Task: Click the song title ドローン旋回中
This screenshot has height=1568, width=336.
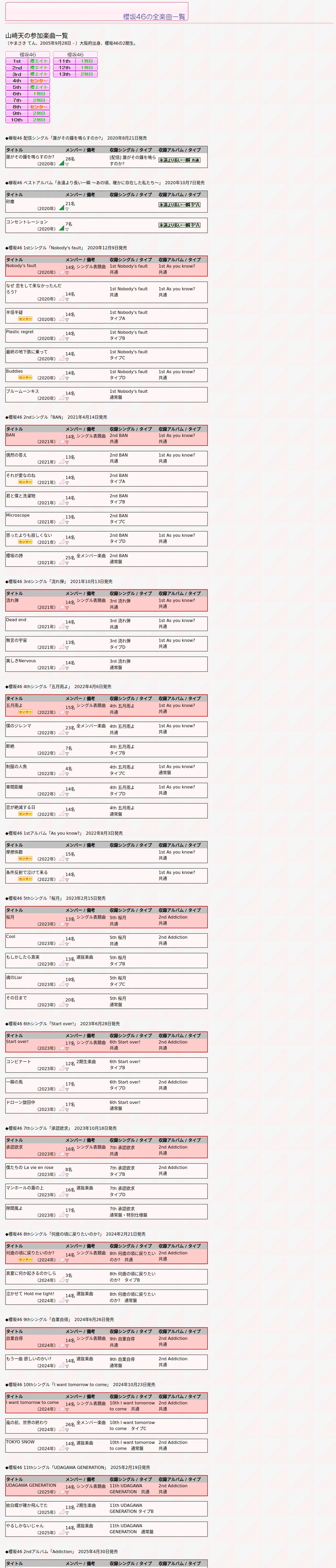Action: [21, 1102]
